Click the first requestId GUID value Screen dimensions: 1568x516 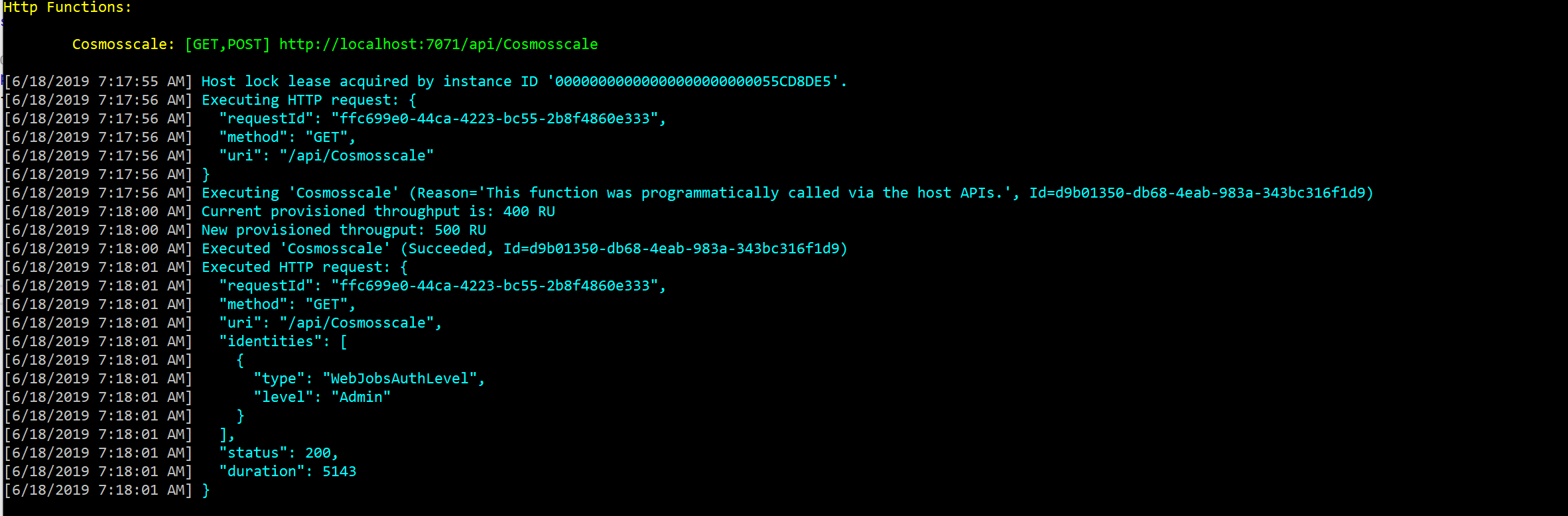pyautogui.click(x=495, y=119)
